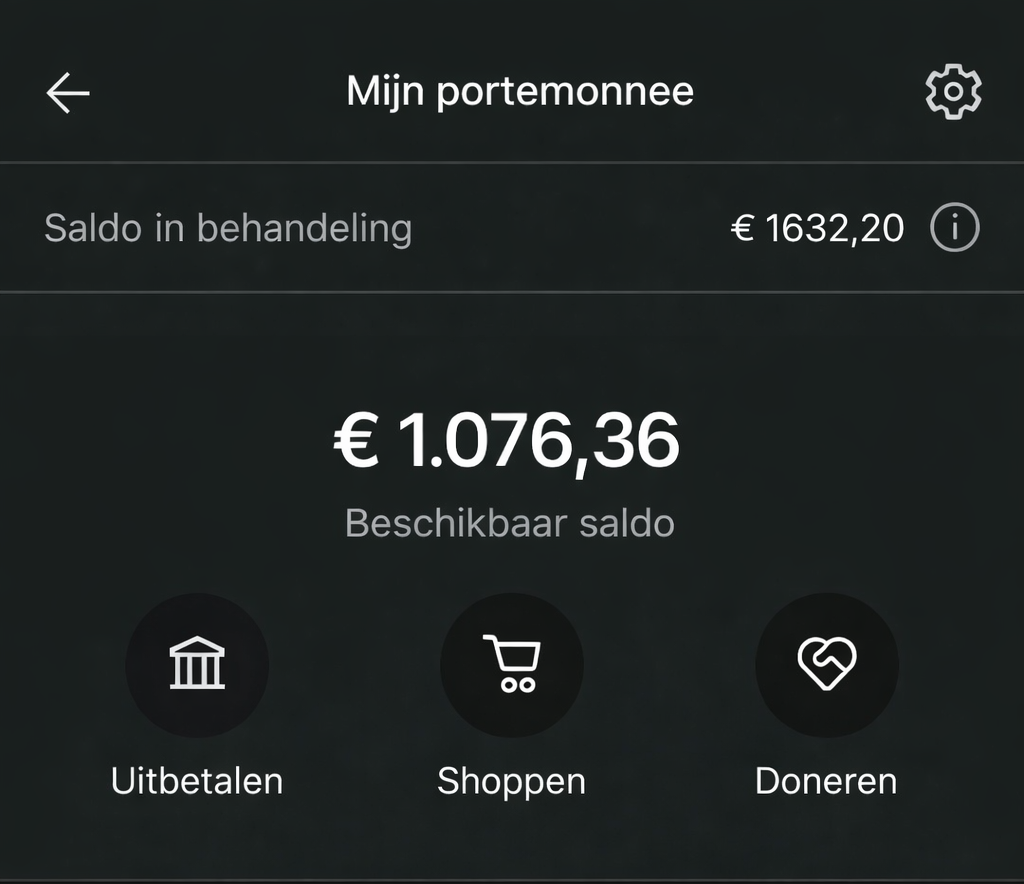Screen dimensions: 1024x884
Task: Click the Mijn portemonnee page title
Action: click(x=520, y=92)
